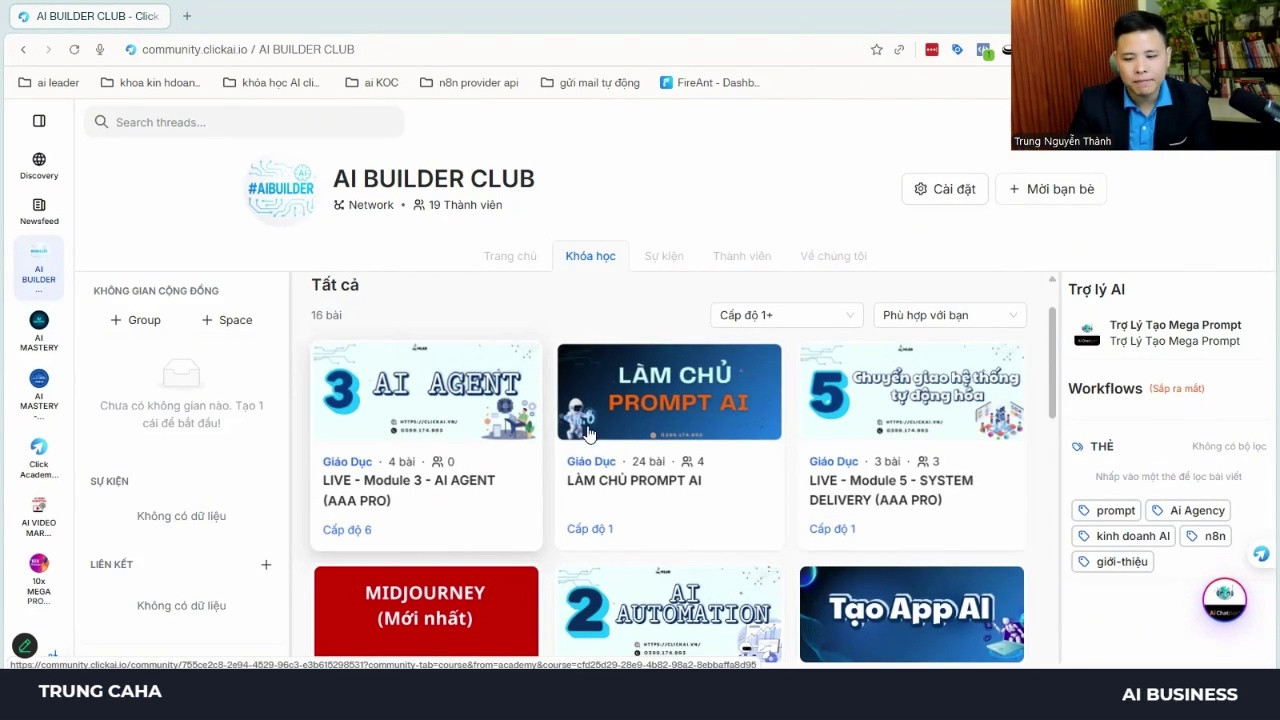The height and width of the screenshot is (720, 1280).
Task: Open the Module 5 SYSTEM DELIVERY thumbnail
Action: pyautogui.click(x=912, y=392)
